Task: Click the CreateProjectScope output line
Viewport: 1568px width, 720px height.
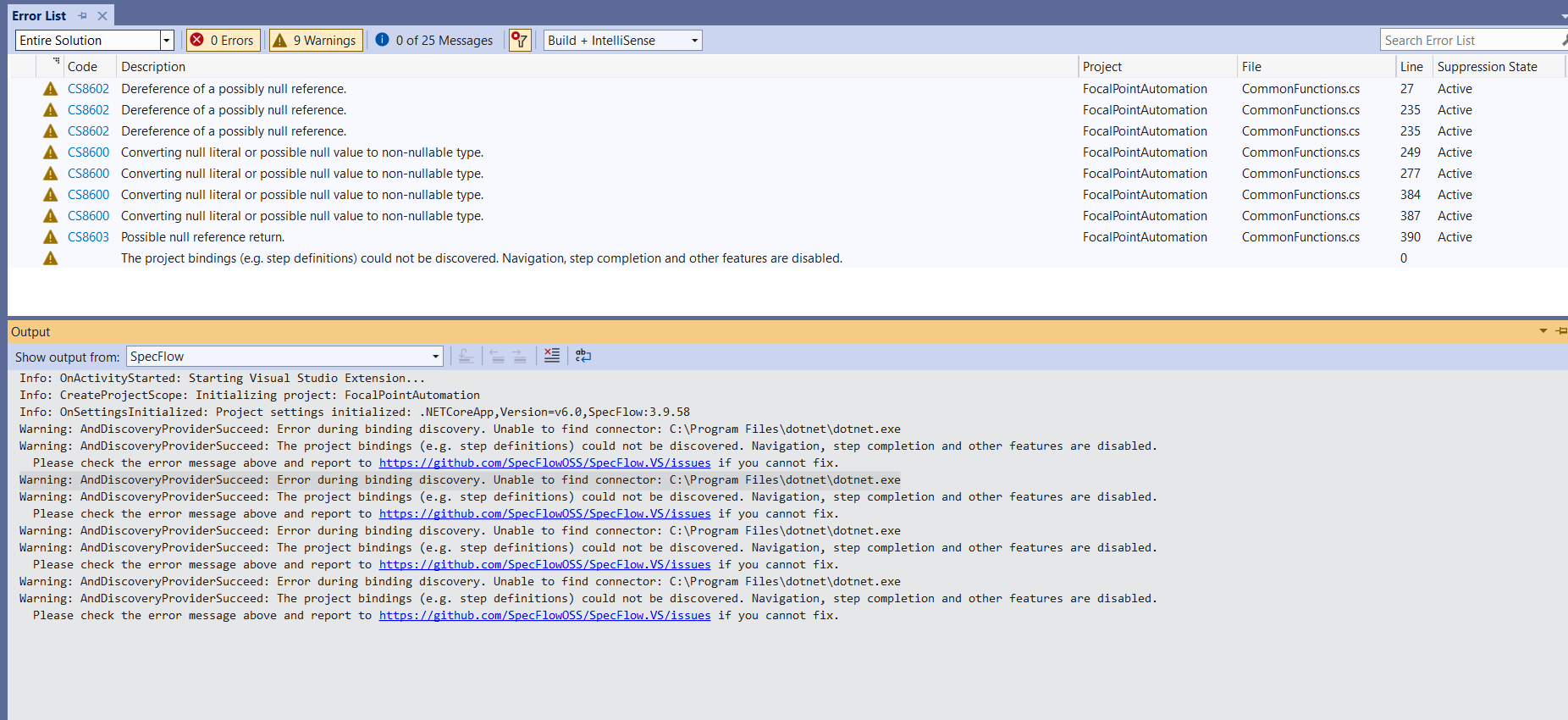Action: coord(250,396)
